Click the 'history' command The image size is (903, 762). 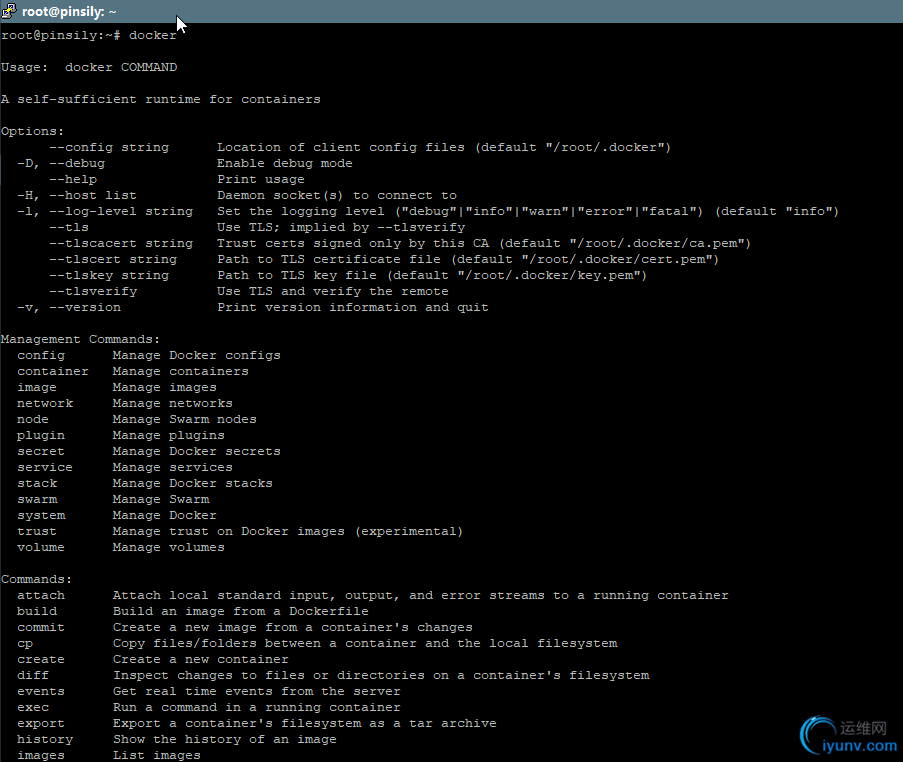(x=45, y=740)
